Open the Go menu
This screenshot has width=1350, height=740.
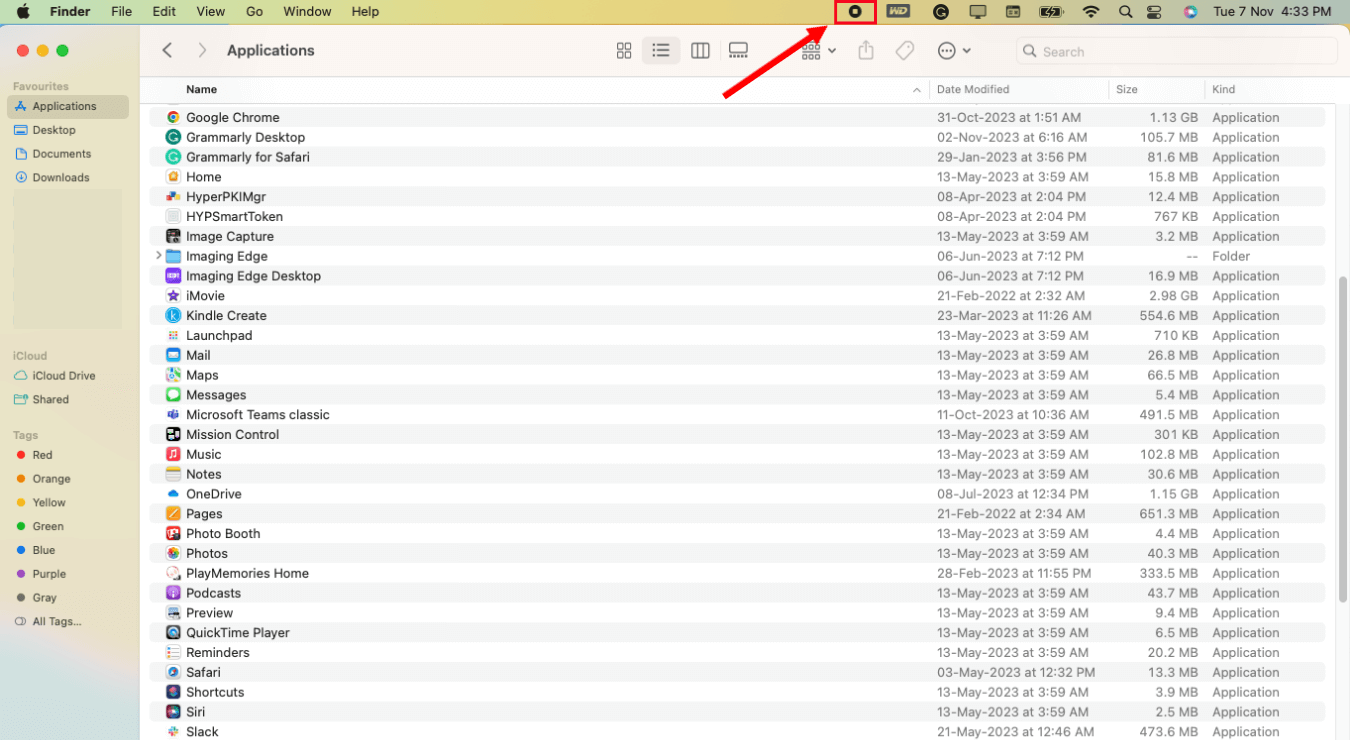[254, 12]
